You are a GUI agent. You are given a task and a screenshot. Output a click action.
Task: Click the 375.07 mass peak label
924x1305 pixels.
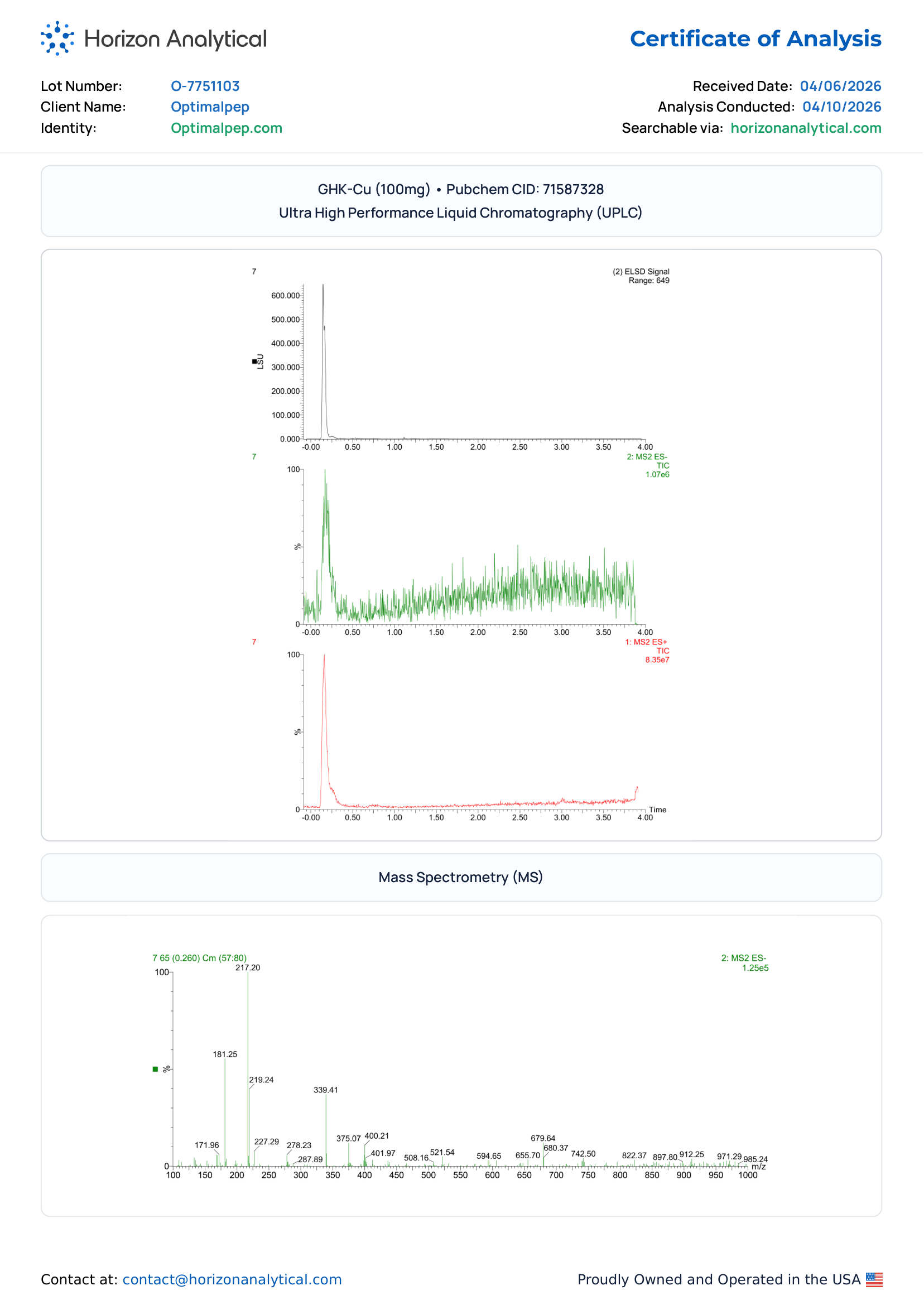(x=349, y=1139)
